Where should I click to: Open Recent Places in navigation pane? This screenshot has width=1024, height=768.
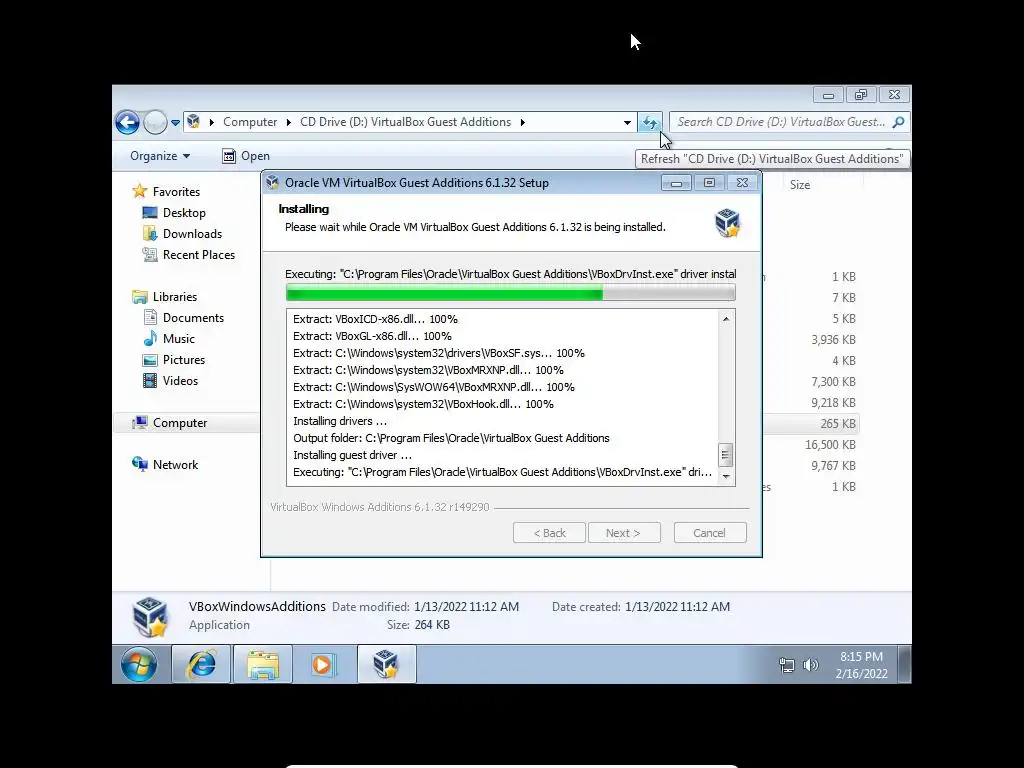(199, 255)
